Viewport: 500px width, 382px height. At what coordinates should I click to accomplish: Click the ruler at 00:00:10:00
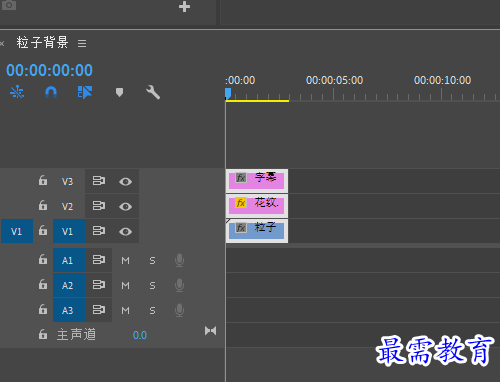coord(442,80)
